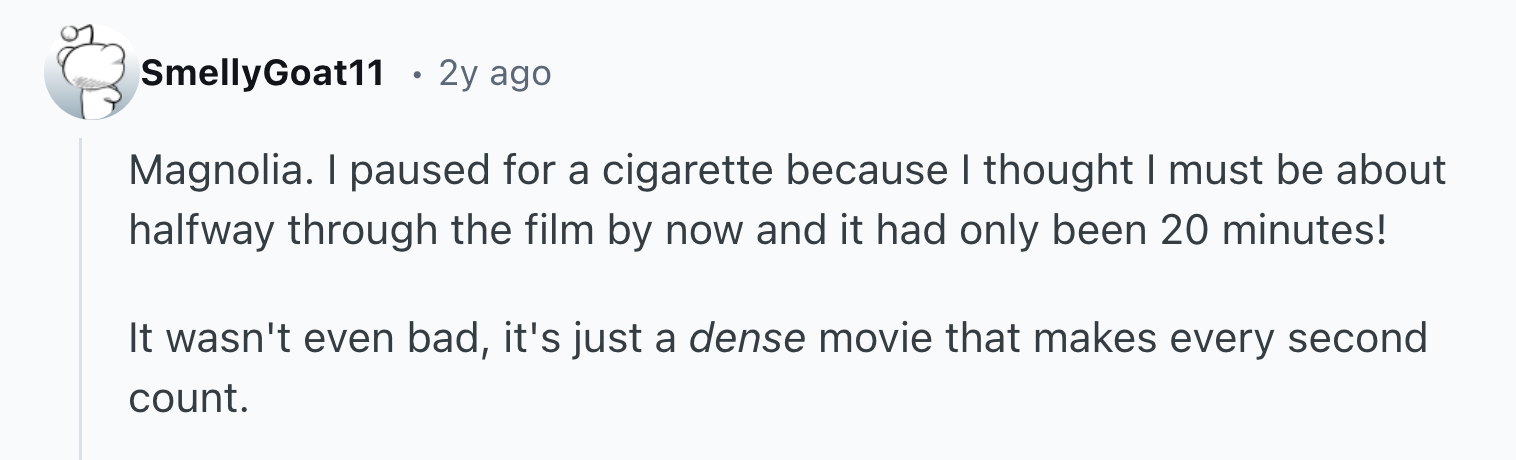Click the "2y ago" comment timestamp
This screenshot has height=460, width=1516.
pos(494,73)
